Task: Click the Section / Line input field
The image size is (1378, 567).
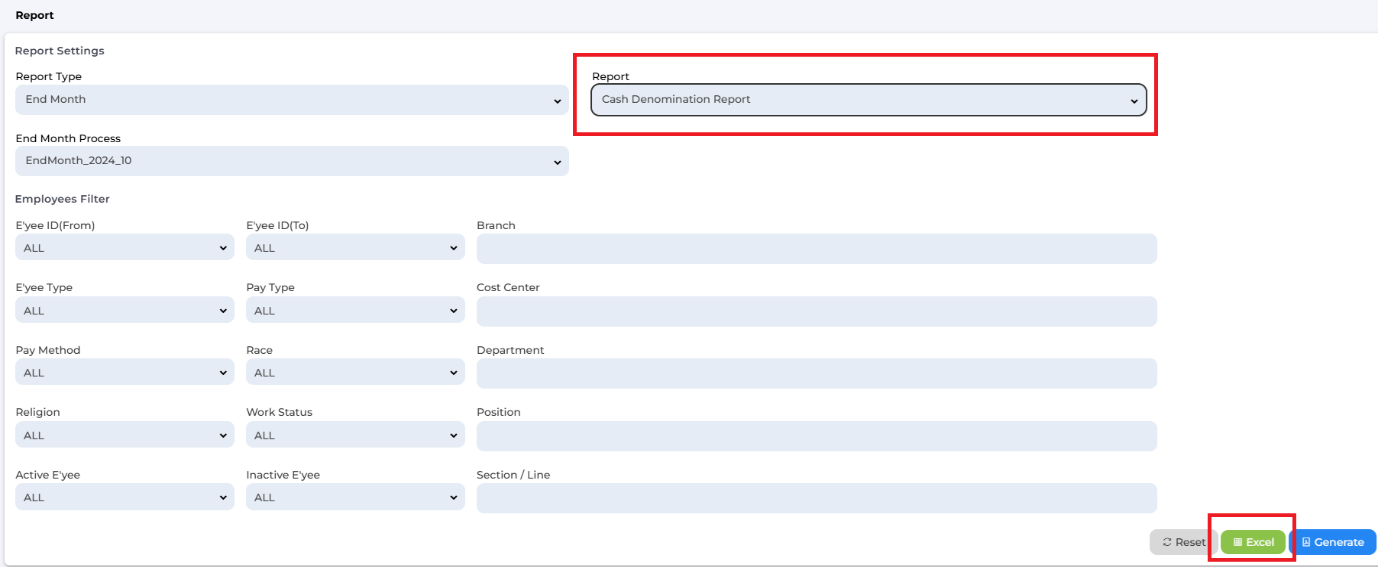Action: pyautogui.click(x=816, y=498)
